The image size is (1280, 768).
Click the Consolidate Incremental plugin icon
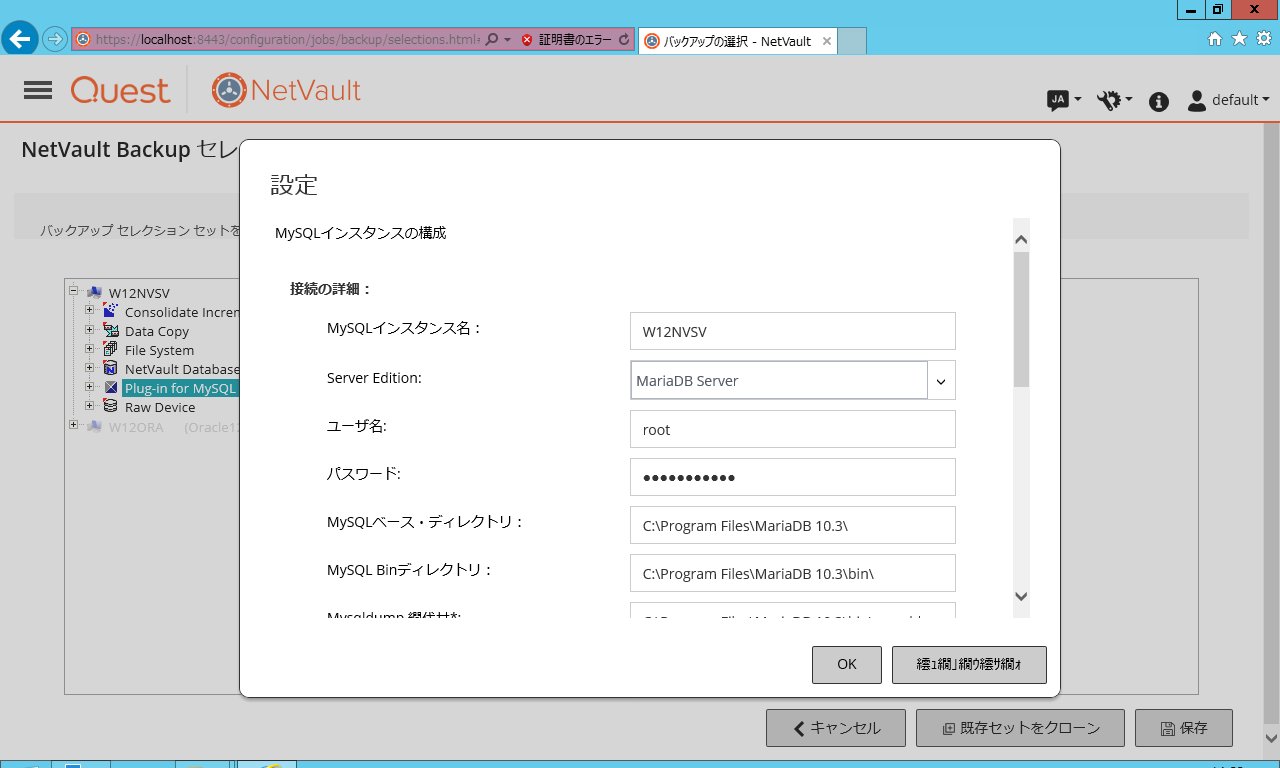click(111, 312)
